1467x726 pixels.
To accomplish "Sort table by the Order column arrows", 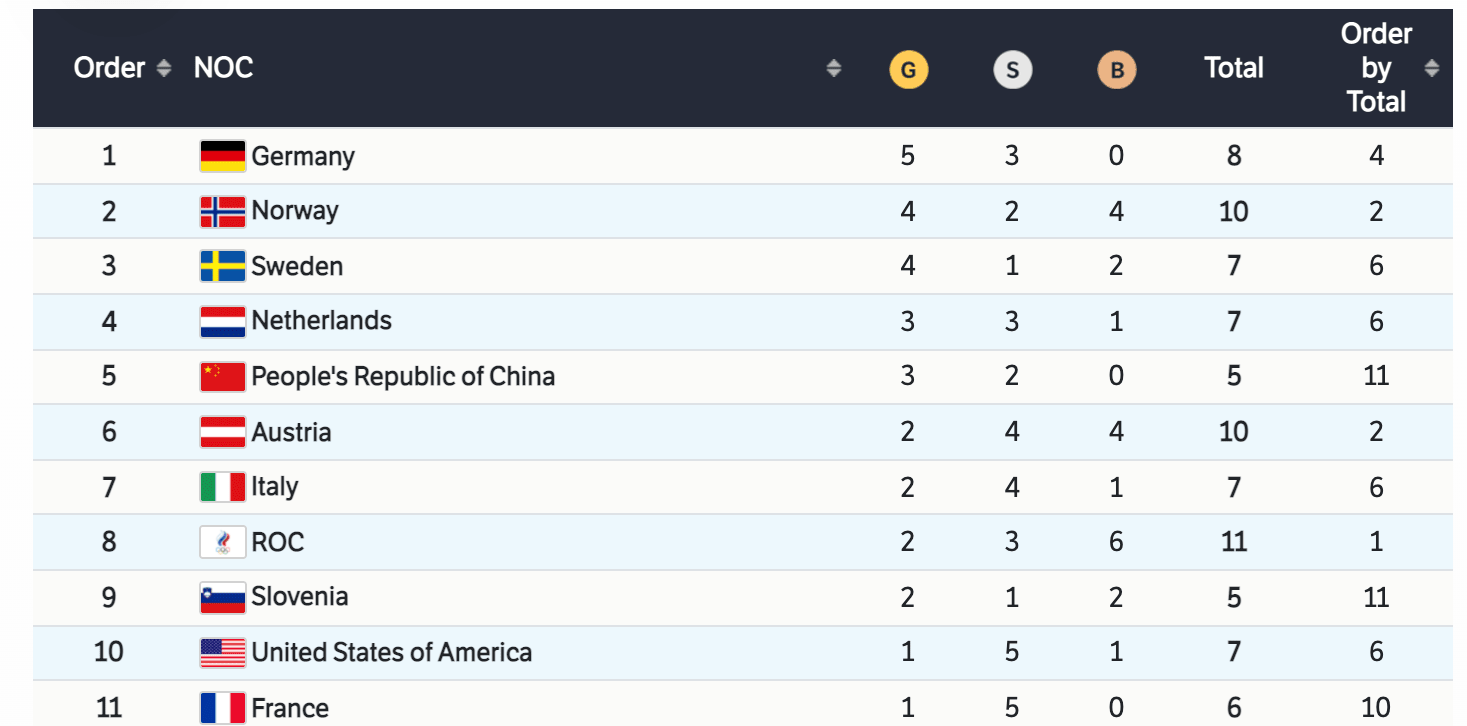I will tap(164, 68).
